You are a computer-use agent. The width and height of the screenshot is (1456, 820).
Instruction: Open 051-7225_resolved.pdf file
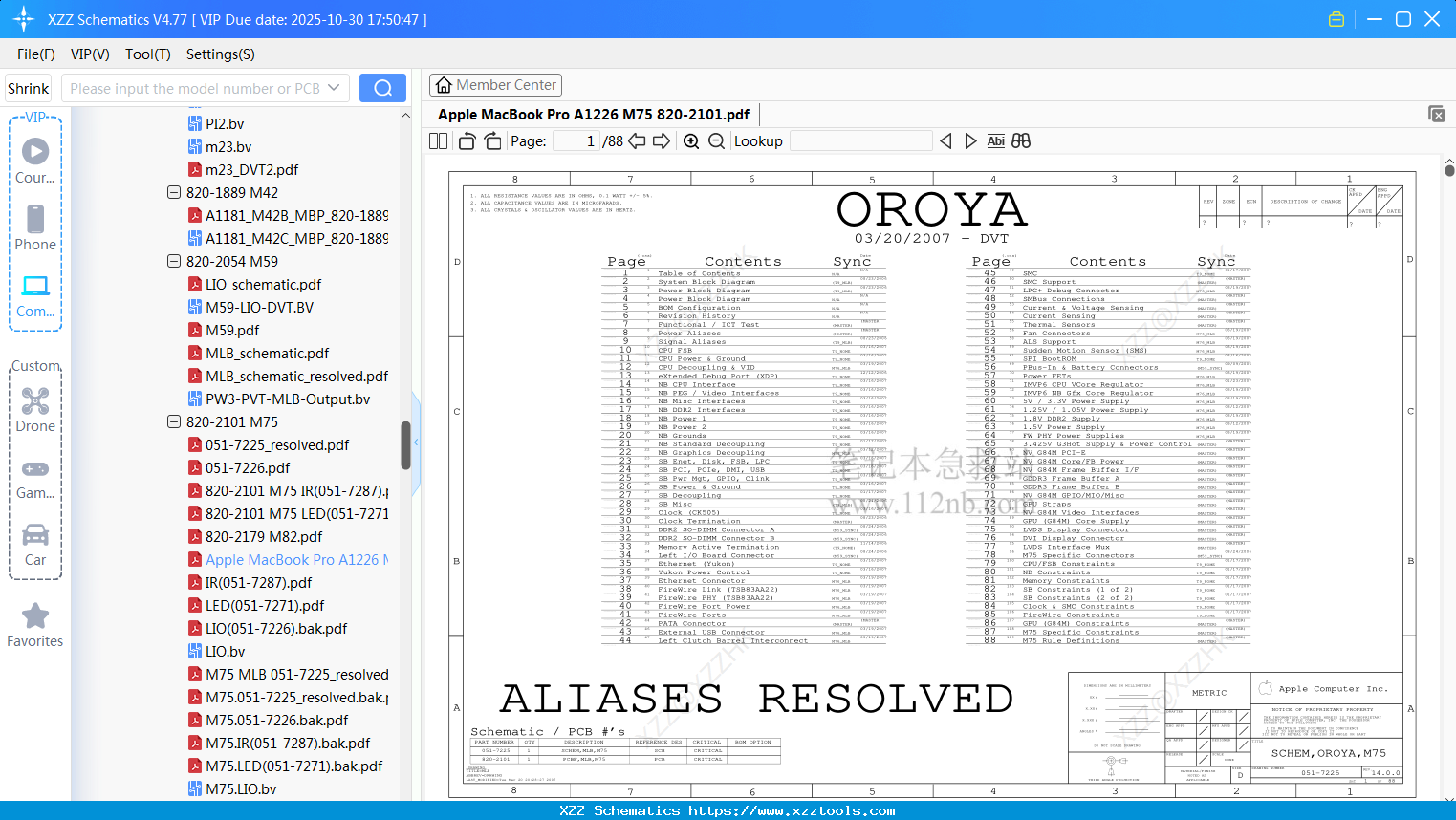pyautogui.click(x=277, y=444)
